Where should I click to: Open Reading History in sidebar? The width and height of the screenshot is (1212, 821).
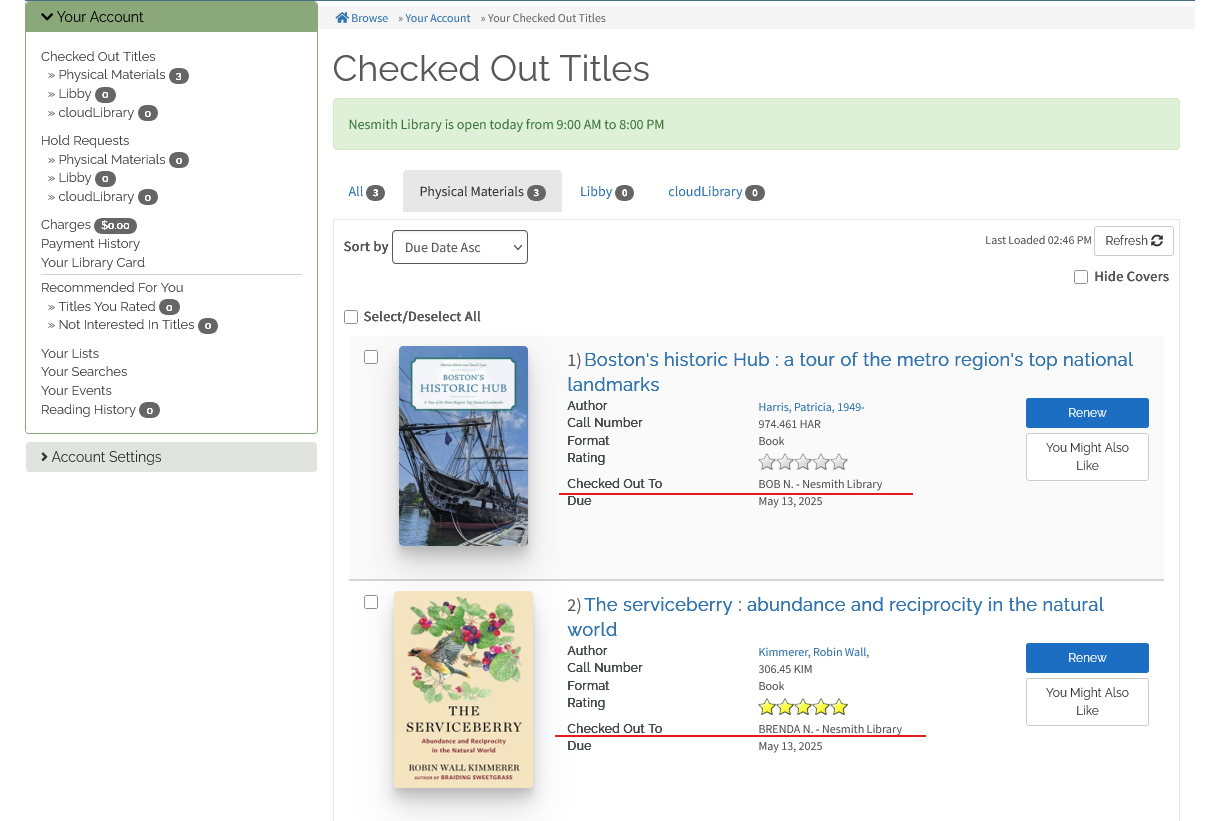point(88,410)
